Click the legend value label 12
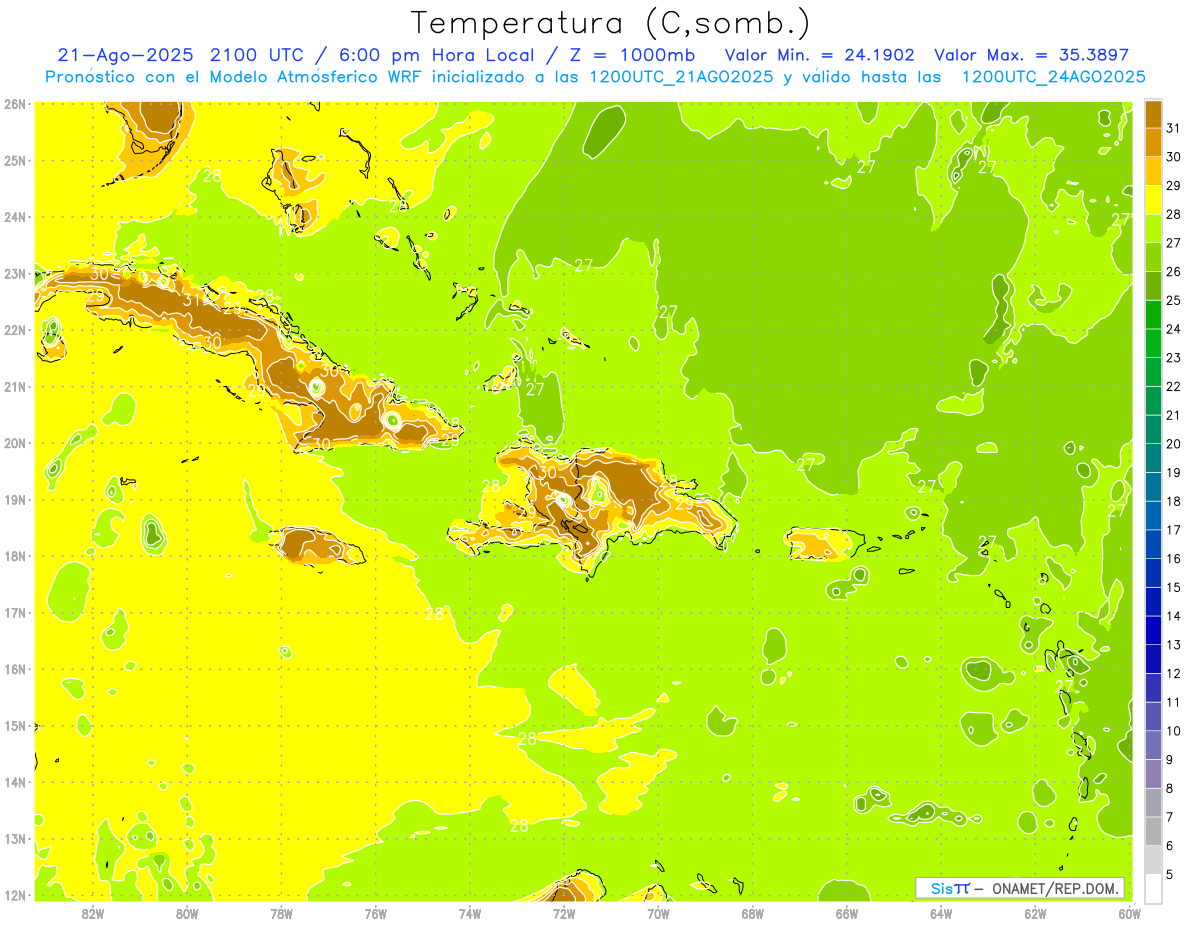This screenshot has height=927, width=1200. coord(1174,673)
